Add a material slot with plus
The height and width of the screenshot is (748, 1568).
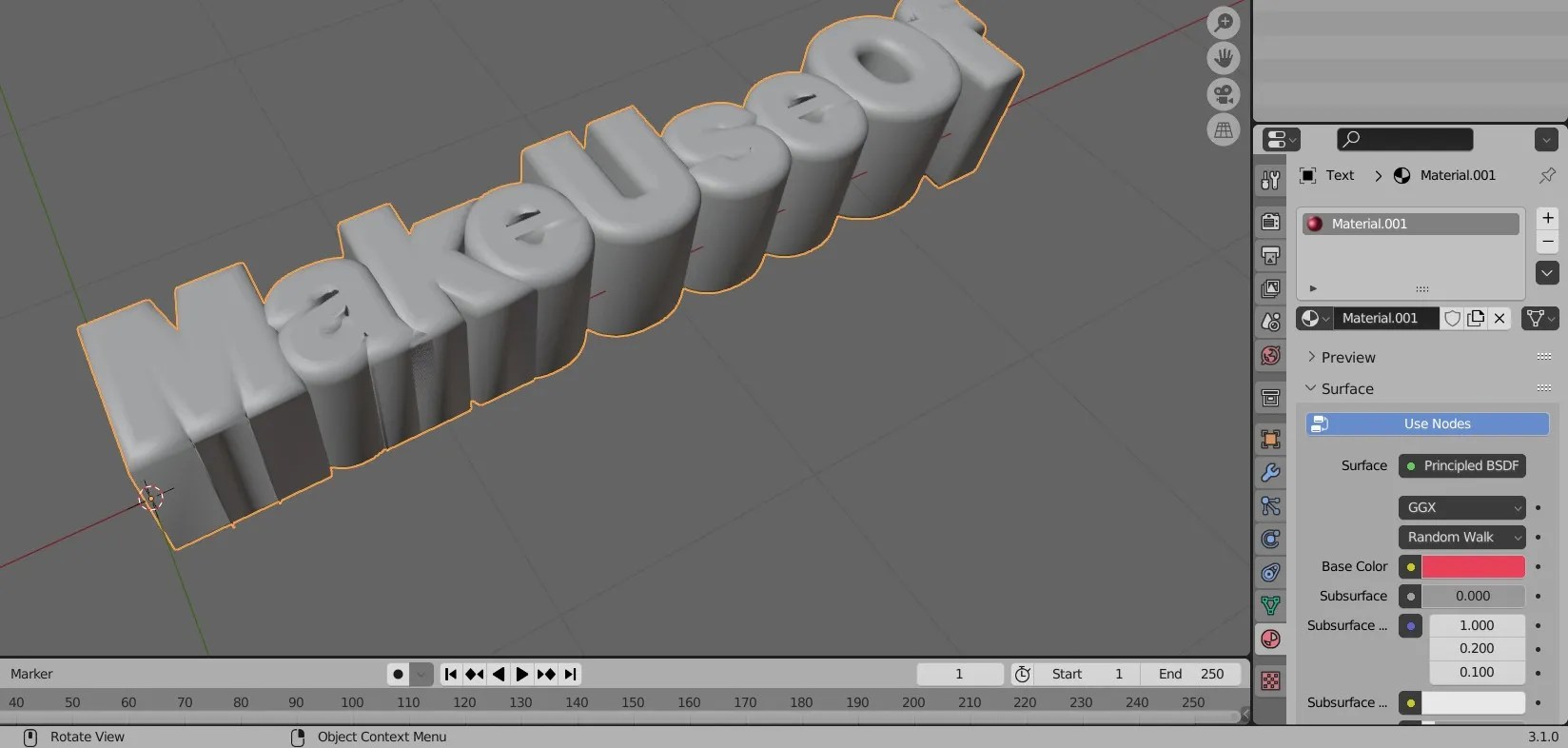click(1547, 218)
